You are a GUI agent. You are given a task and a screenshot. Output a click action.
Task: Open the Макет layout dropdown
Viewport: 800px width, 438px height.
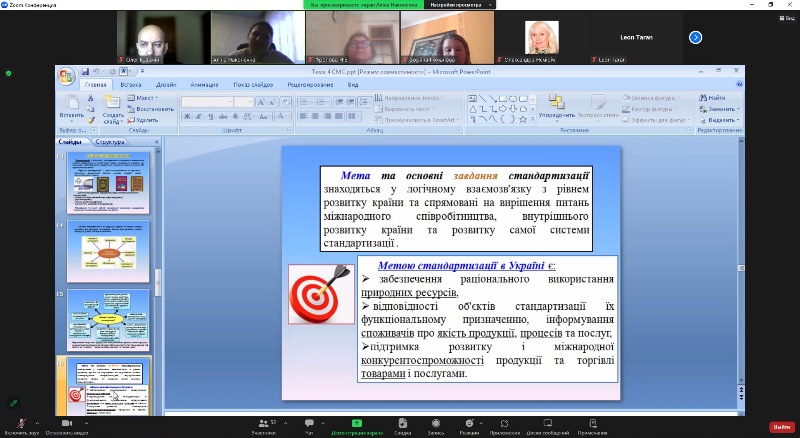pyautogui.click(x=144, y=98)
